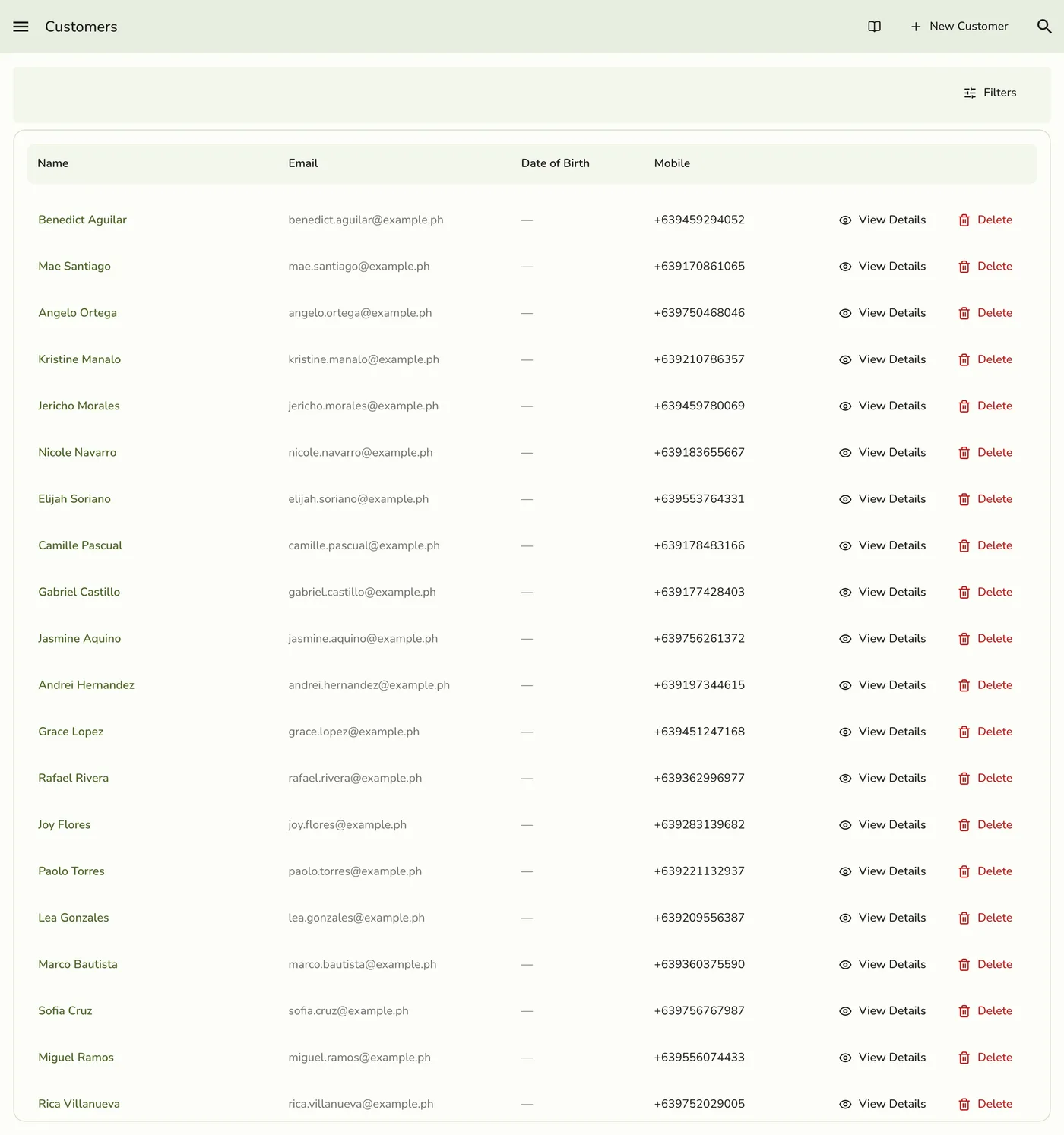
Task: View Details for Angelo Ortega
Action: (882, 312)
